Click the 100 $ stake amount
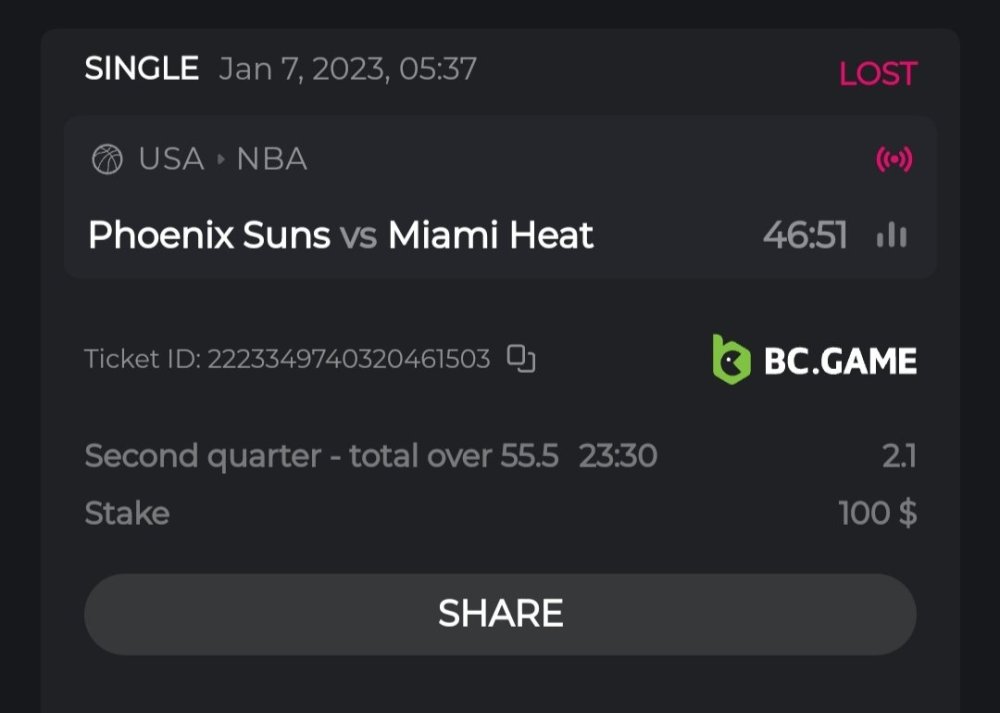Screen dimensions: 1000x713 877,514
